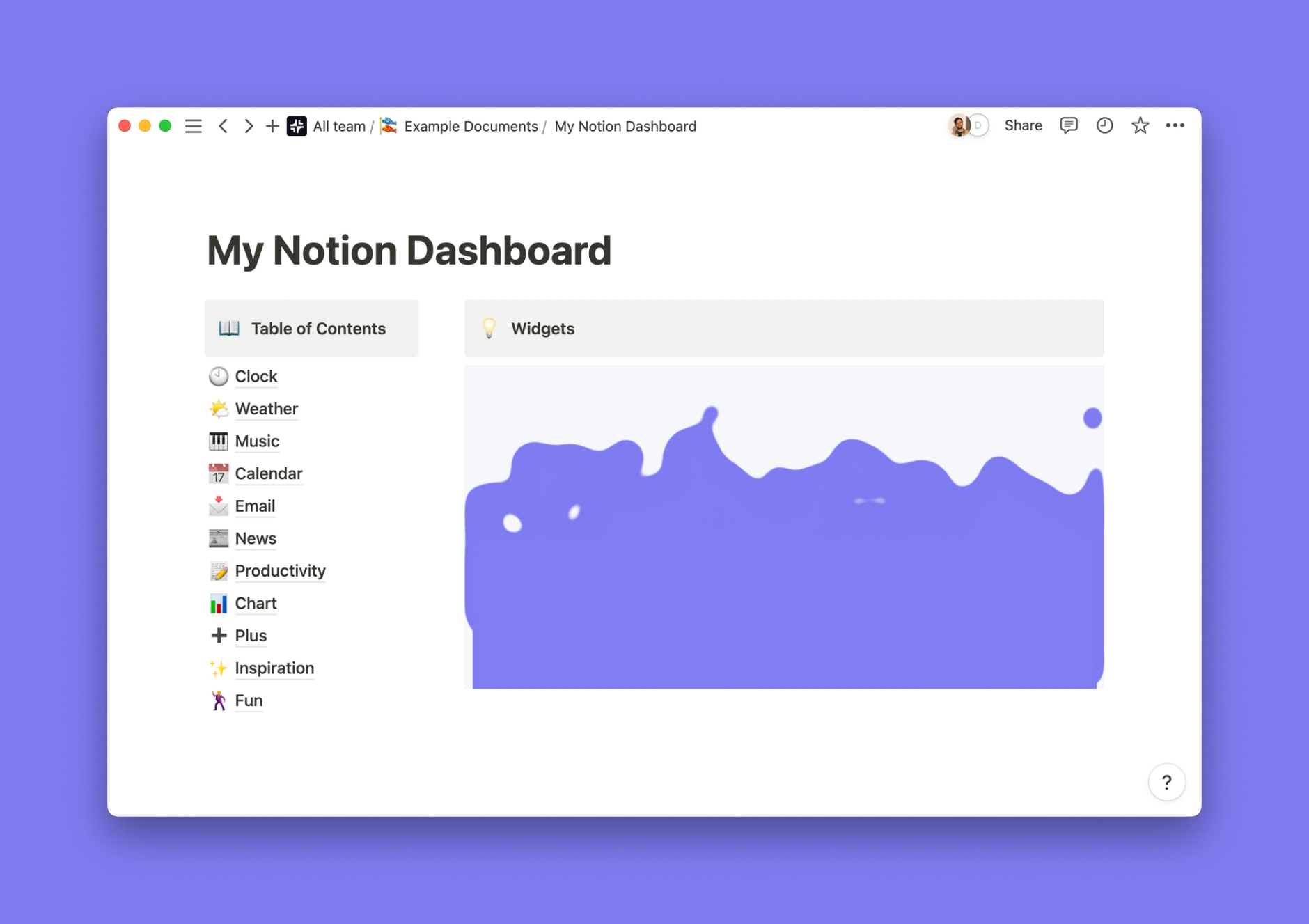Open the Email page link

click(x=255, y=506)
